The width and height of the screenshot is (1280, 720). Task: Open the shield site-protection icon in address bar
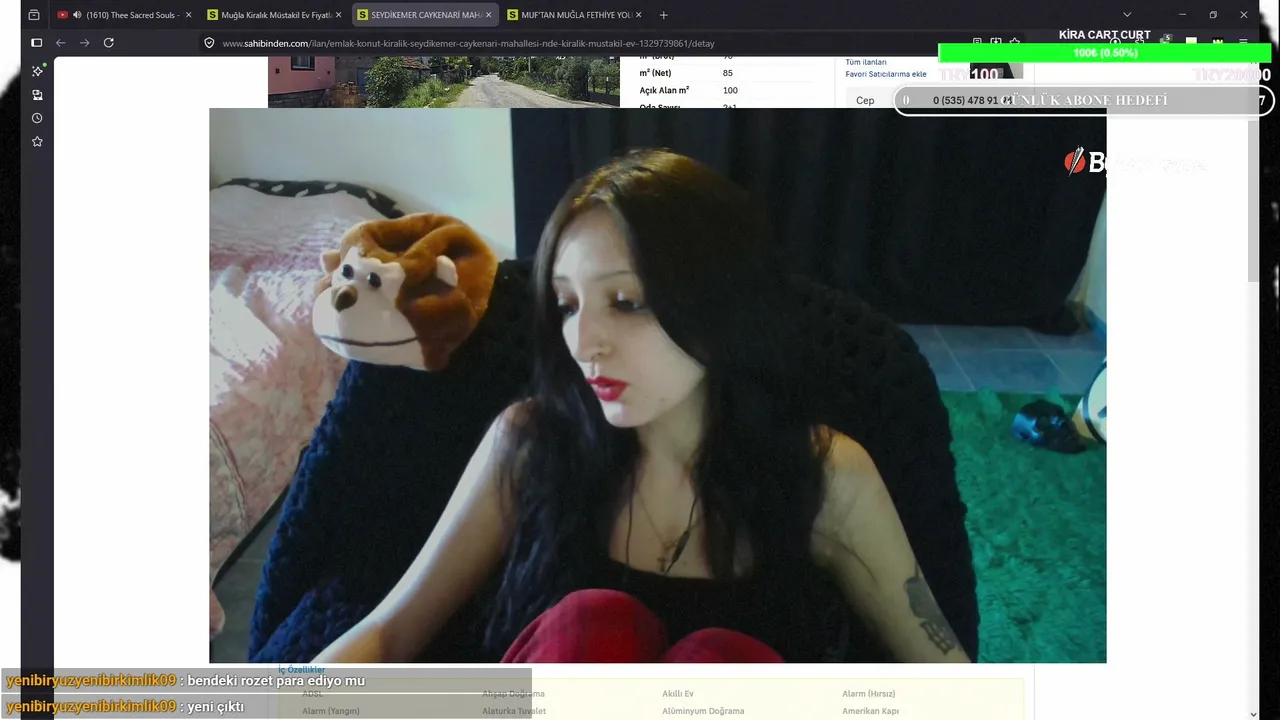(x=209, y=43)
